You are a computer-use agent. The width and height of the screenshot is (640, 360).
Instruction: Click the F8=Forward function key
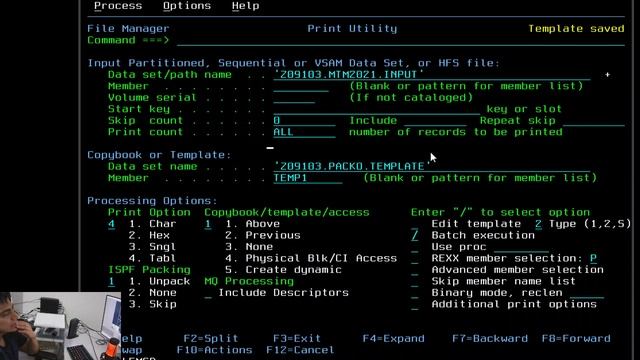[x=576, y=338]
